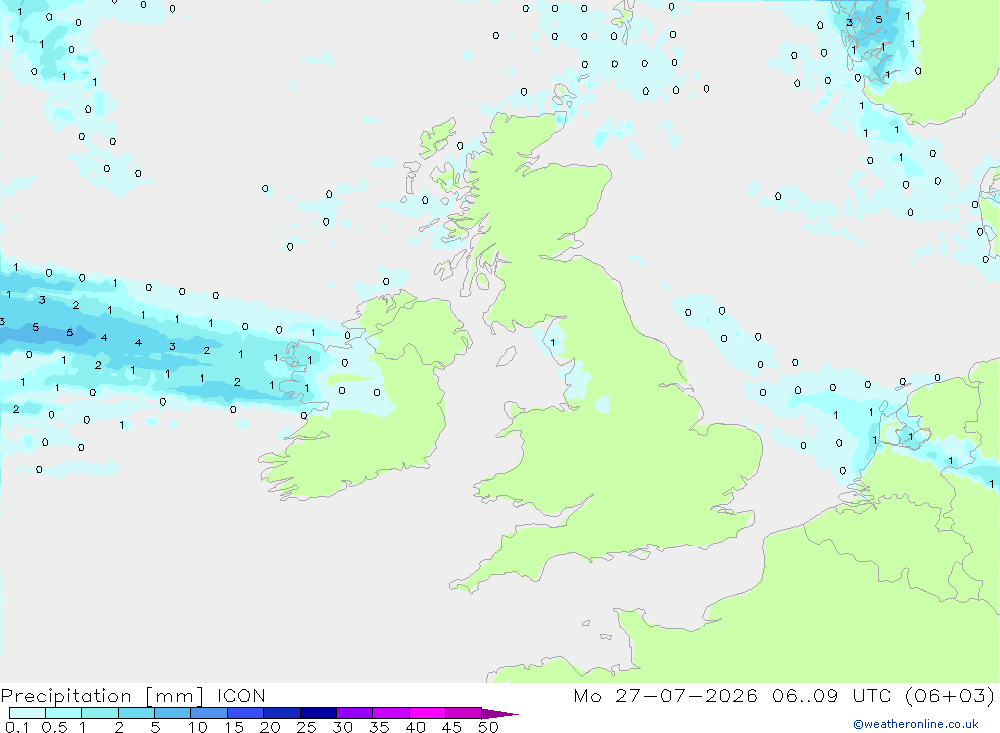
Task: Click the "Mo 27-07-2026" date text
Action: pos(666,695)
